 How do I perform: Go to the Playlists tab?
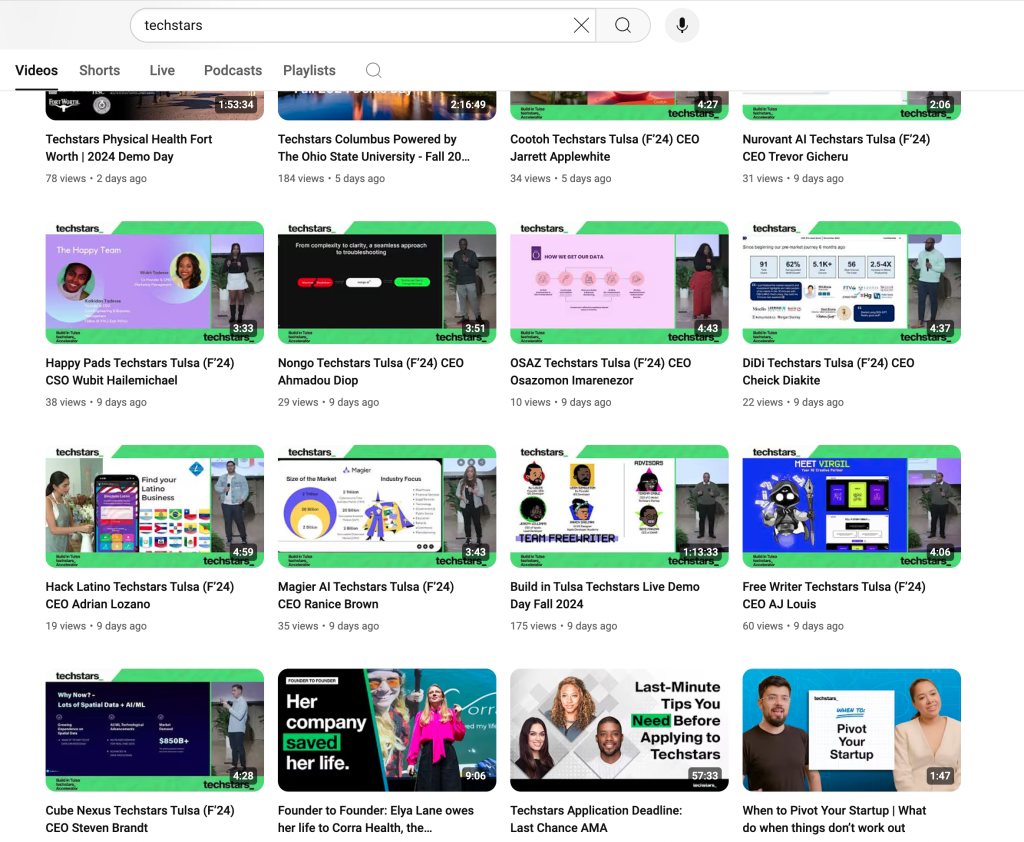pos(309,70)
